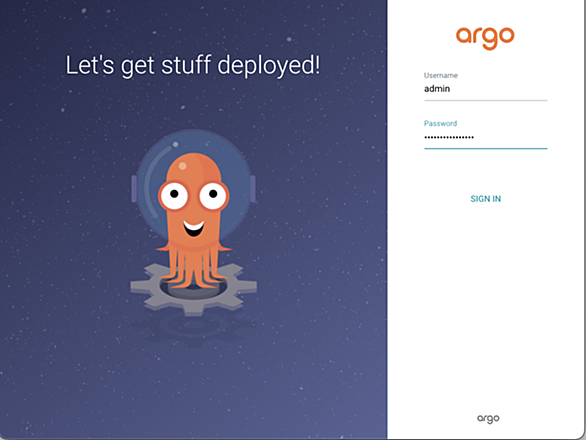Click the gear's faint shadow reflection
The image size is (586, 440).
[x=193, y=329]
